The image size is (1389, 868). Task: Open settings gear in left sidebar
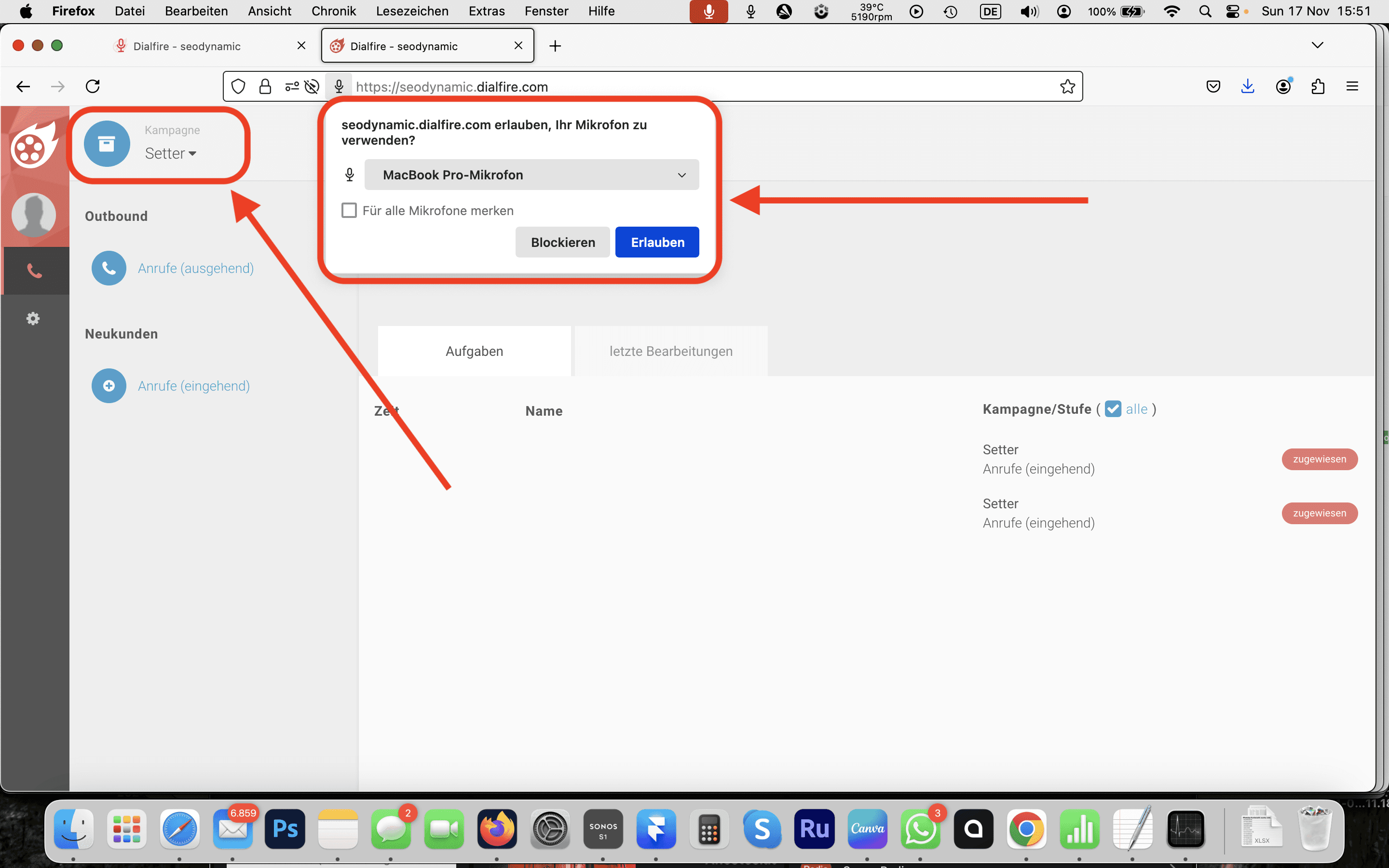pyautogui.click(x=33, y=318)
